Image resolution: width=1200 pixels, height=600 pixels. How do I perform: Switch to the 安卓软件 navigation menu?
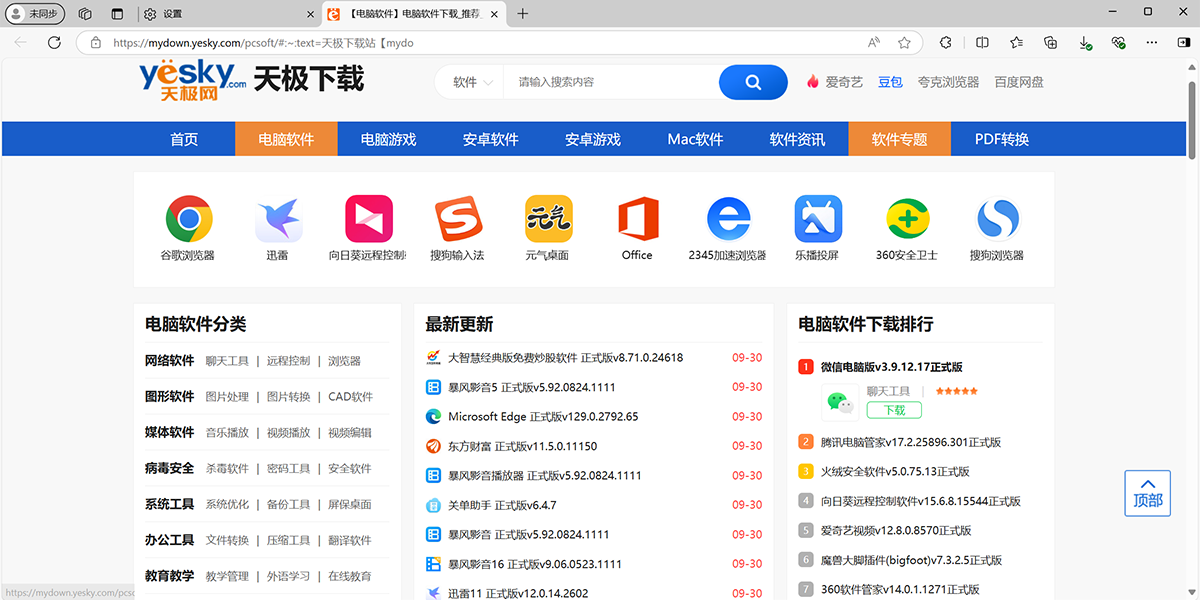490,139
